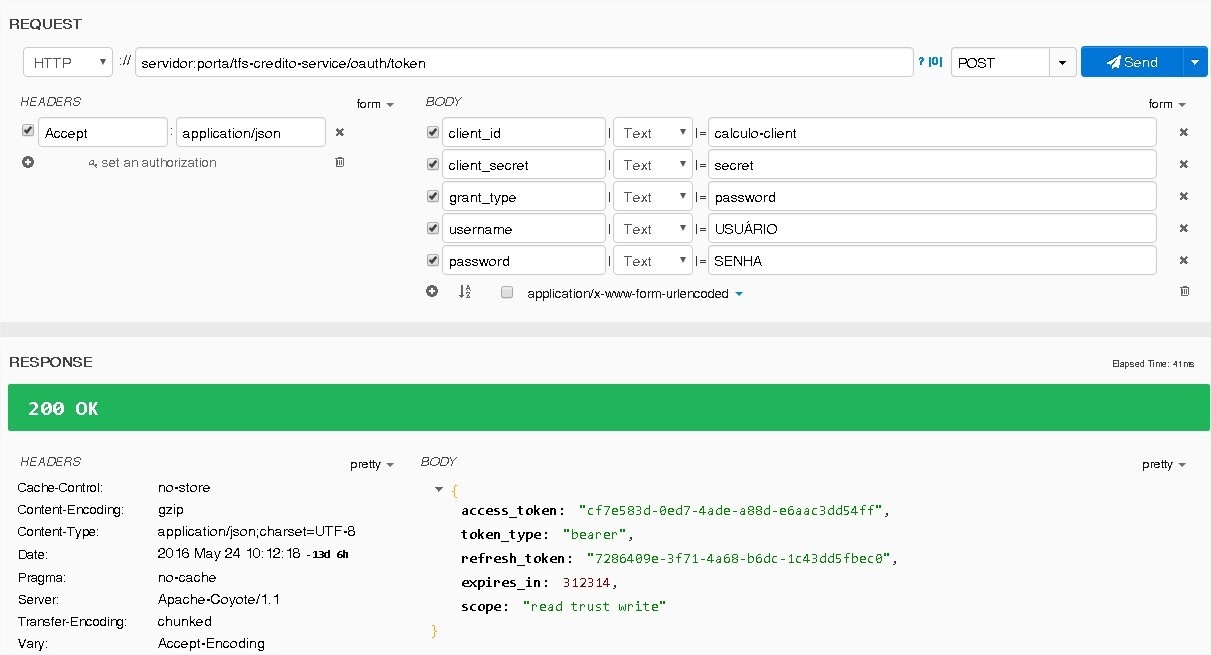Uncheck the Accept header checkbox
The image size is (1211, 655).
pos(28,131)
